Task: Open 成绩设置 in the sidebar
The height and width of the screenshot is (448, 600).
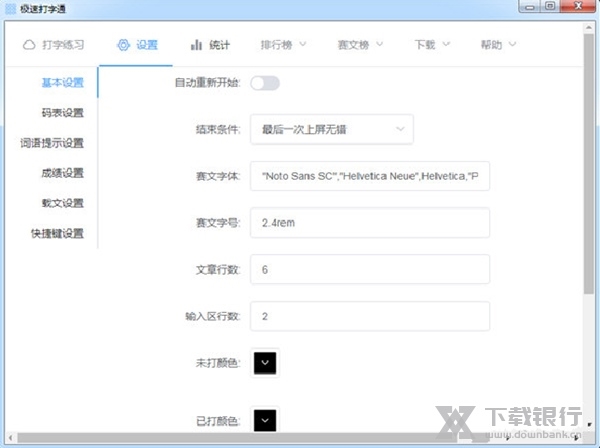Action: [x=62, y=173]
